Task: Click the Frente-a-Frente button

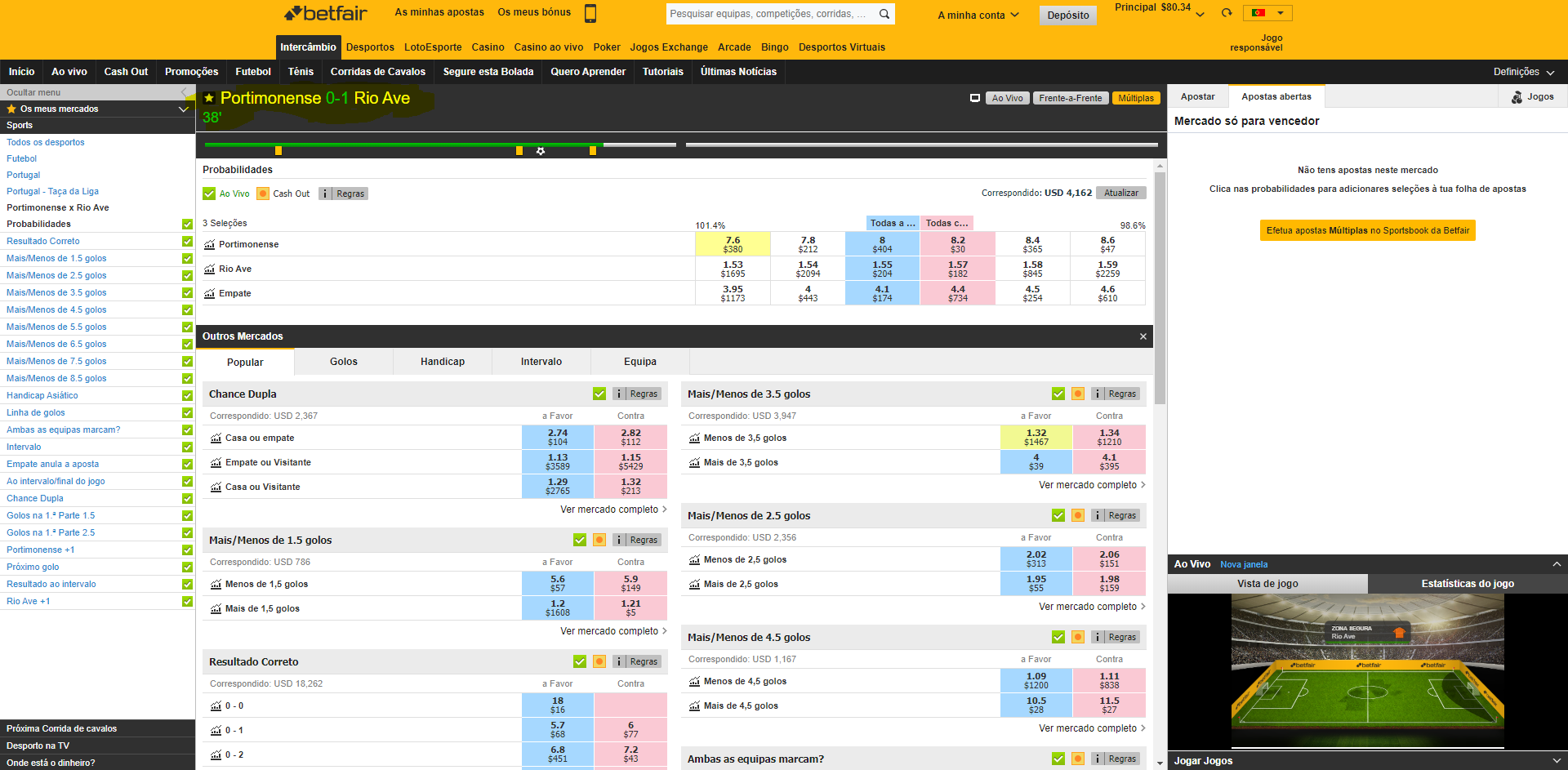Action: [x=1071, y=98]
